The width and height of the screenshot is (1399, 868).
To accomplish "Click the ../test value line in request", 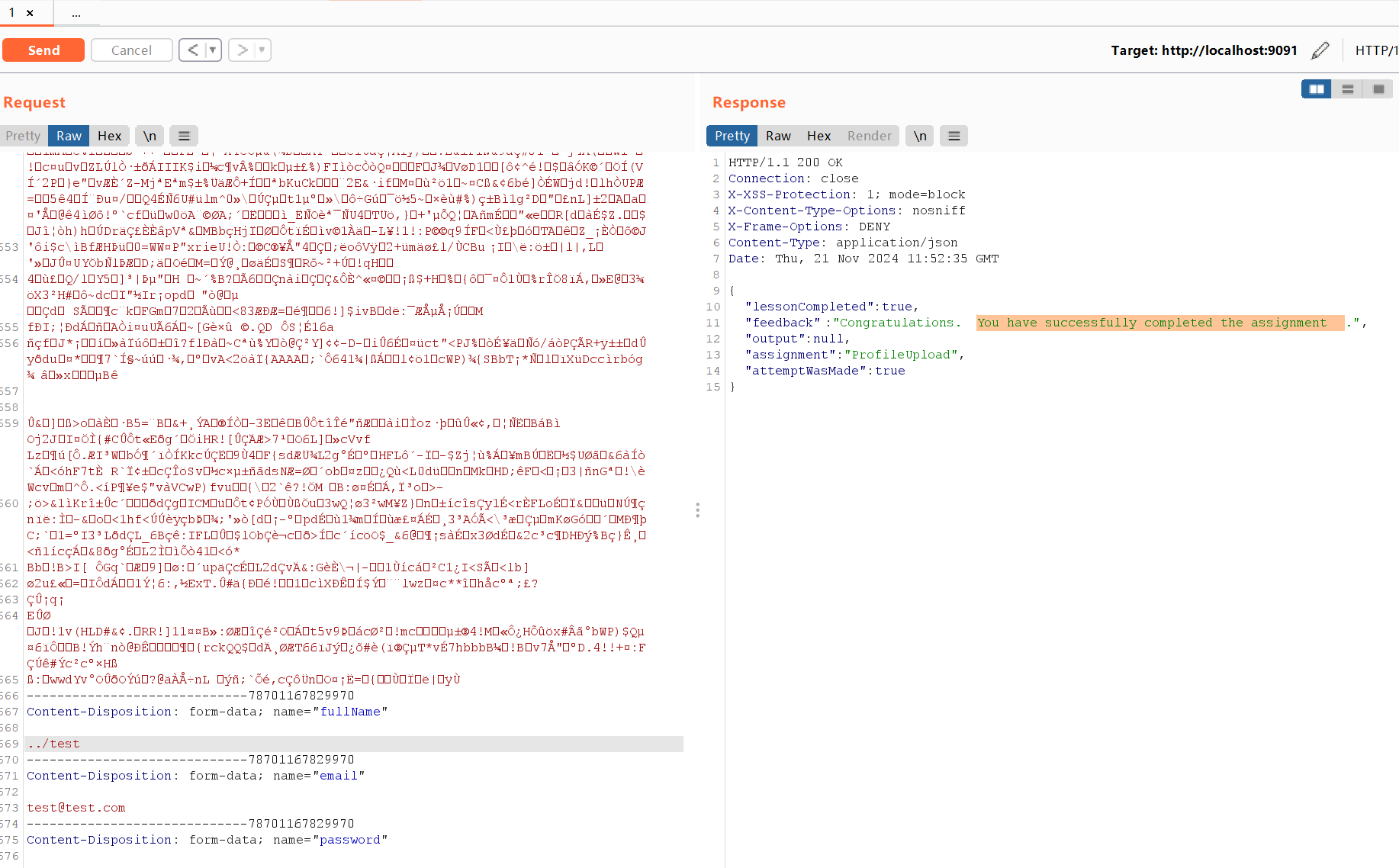I will (355, 744).
